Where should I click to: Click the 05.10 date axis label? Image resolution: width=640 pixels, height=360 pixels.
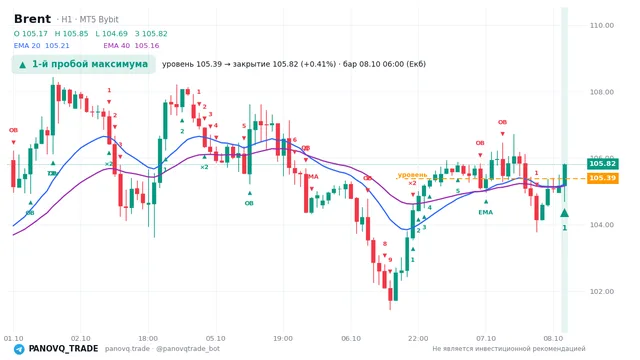coord(216,338)
